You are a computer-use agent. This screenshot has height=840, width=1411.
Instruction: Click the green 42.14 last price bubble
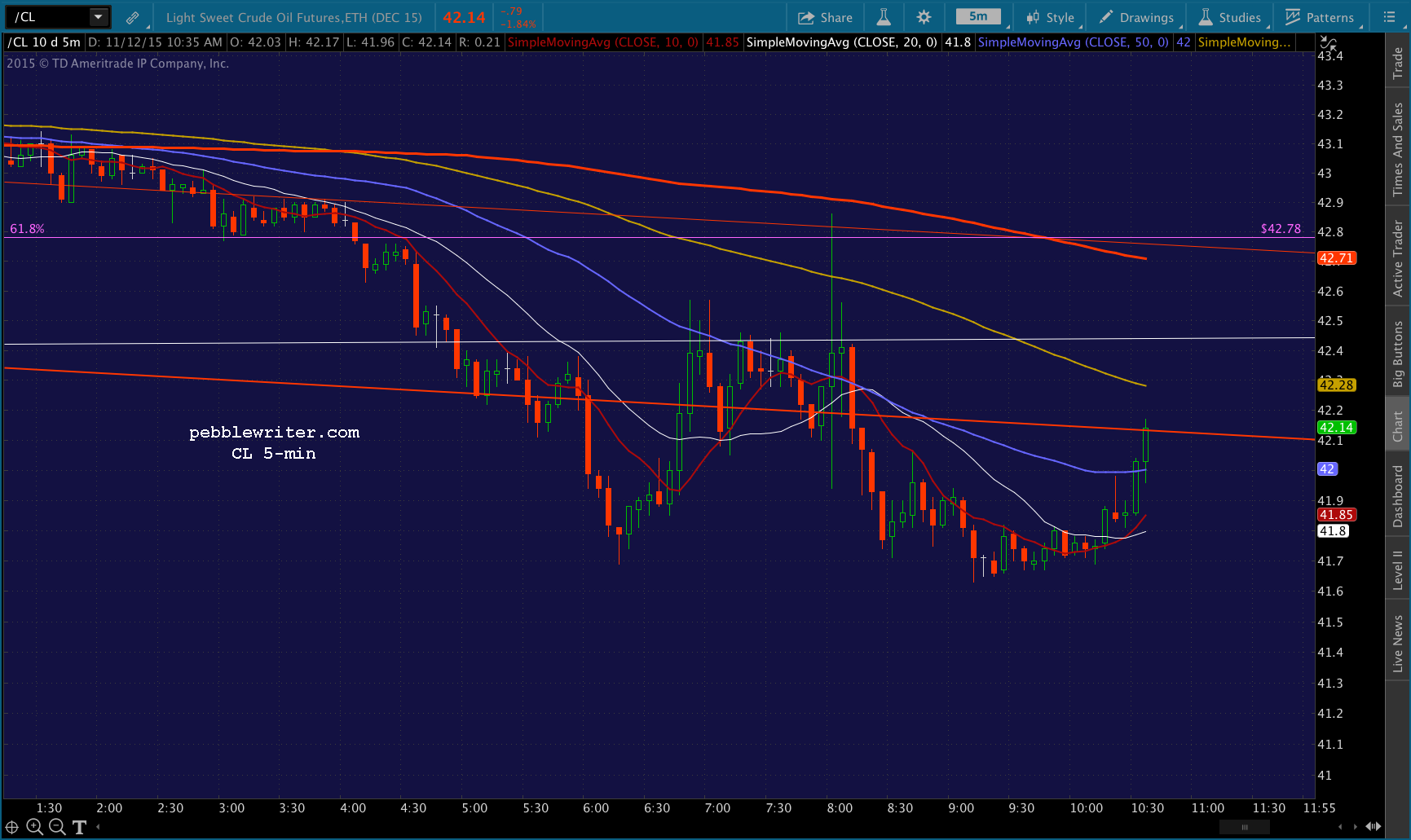coord(1337,427)
